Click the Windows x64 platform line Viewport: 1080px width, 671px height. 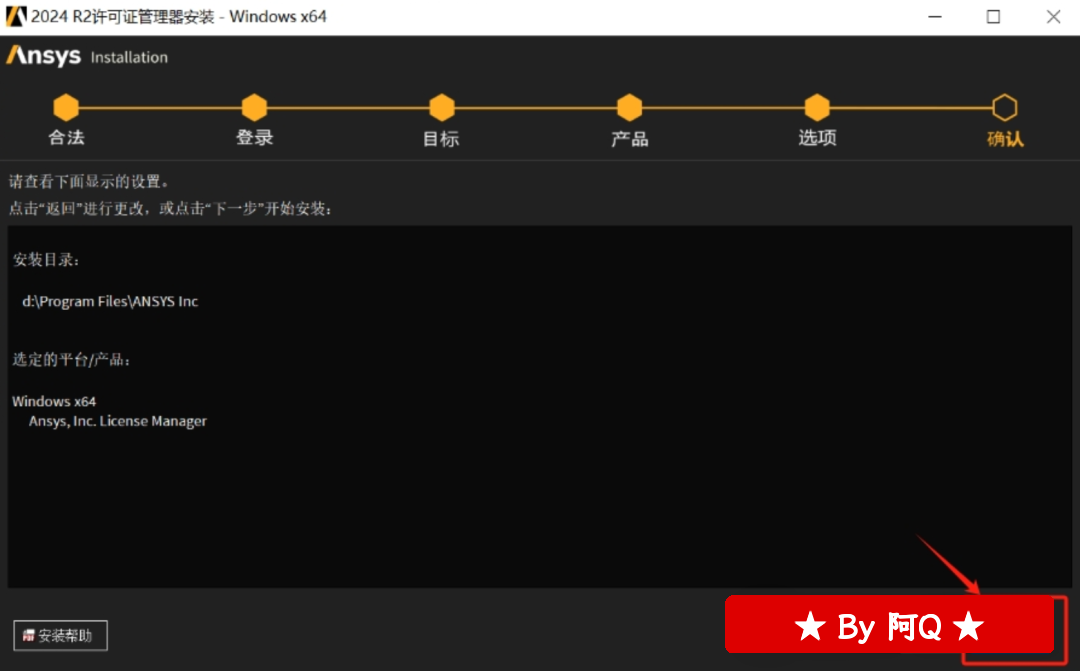tap(54, 401)
